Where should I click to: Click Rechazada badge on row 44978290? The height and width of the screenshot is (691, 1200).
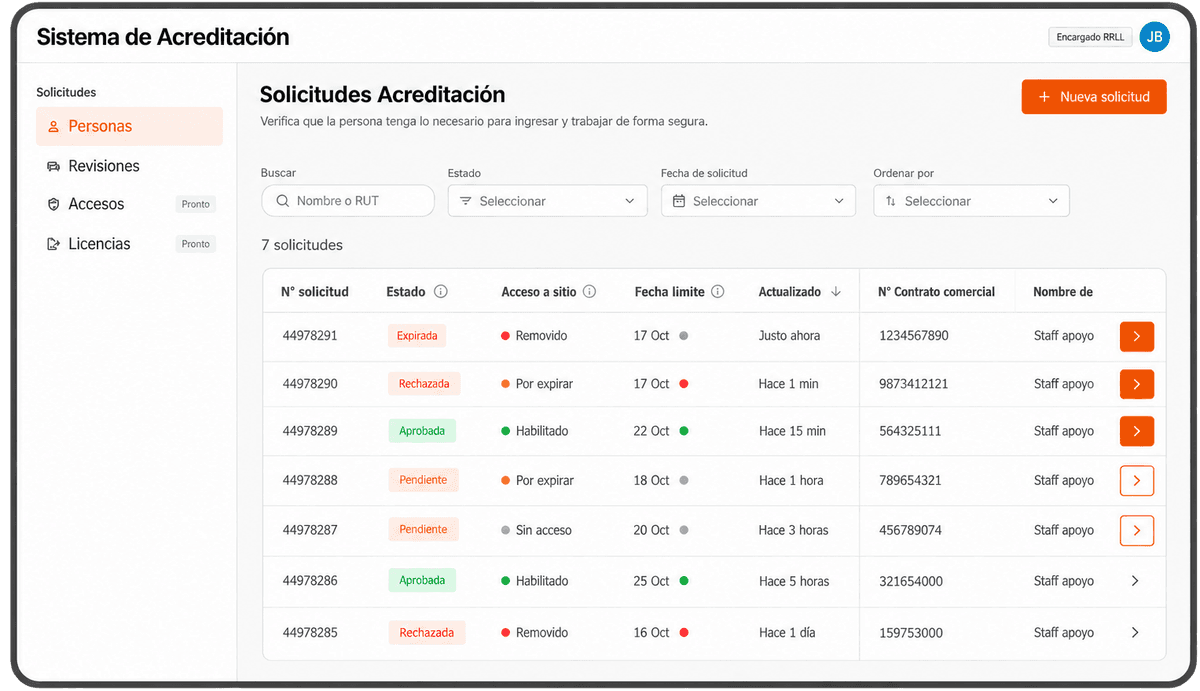click(424, 384)
